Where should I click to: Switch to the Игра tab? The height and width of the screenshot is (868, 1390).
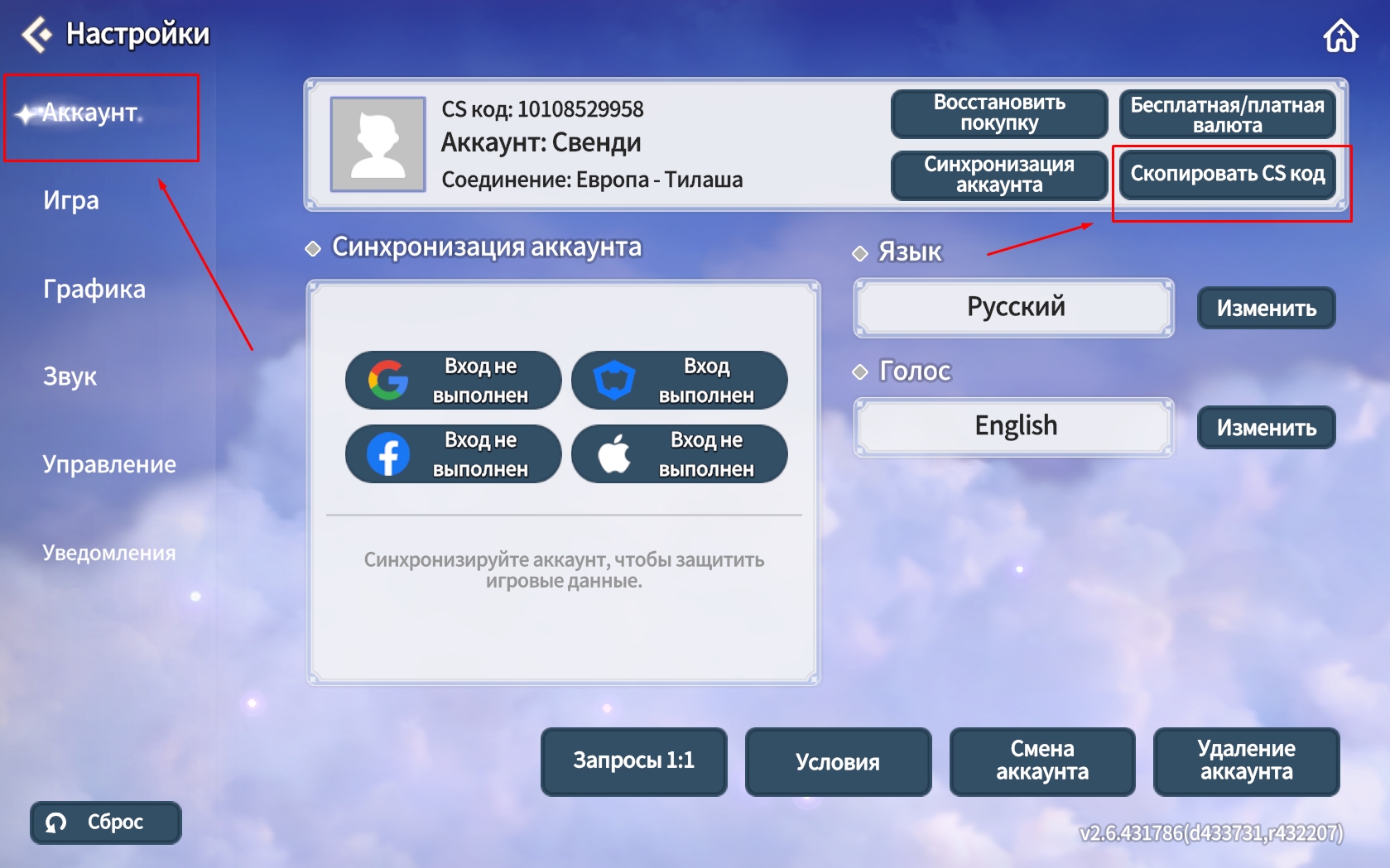[71, 200]
